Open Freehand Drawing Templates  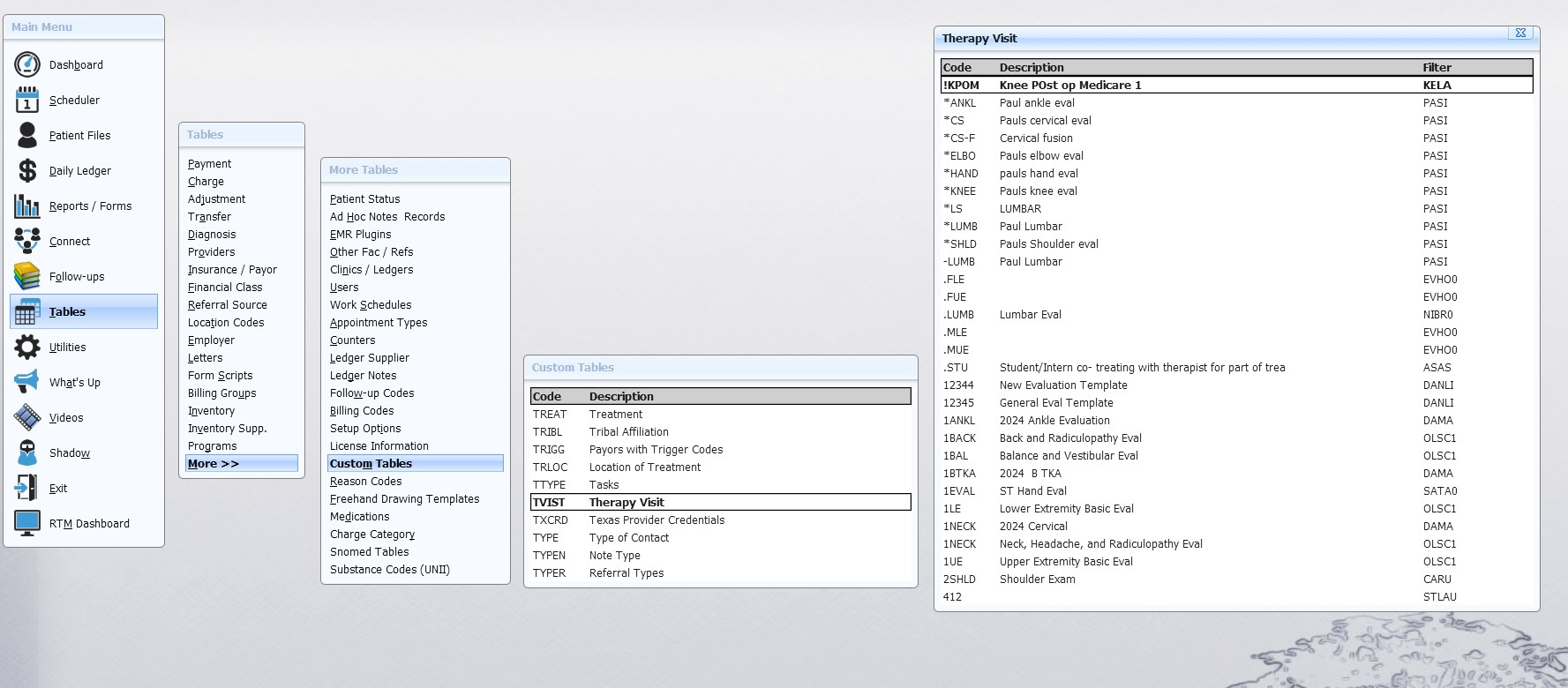(405, 499)
